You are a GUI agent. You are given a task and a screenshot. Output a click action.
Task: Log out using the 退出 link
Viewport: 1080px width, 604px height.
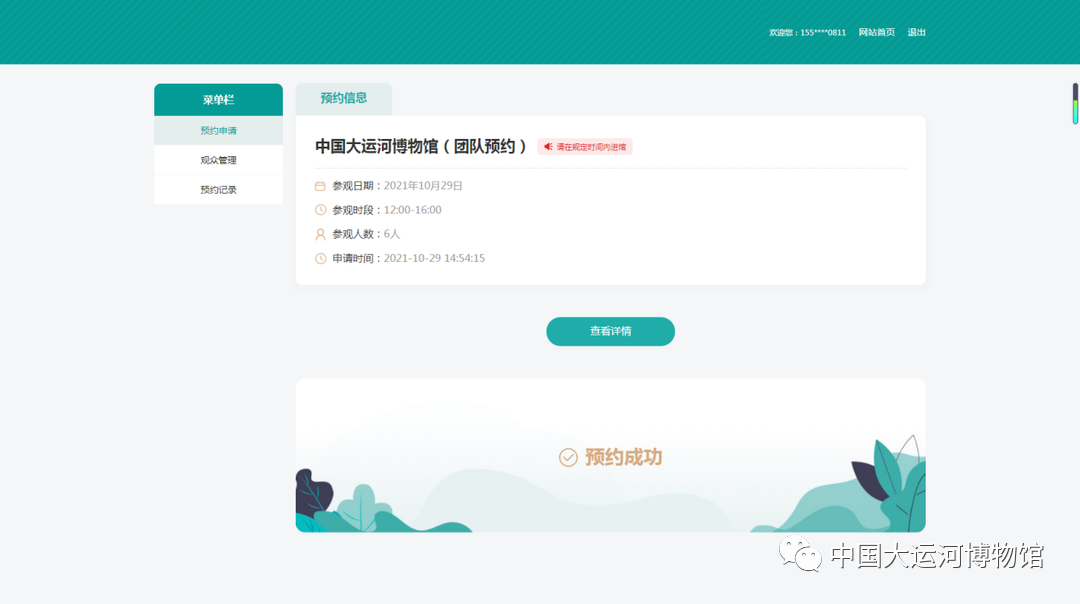[x=916, y=33]
